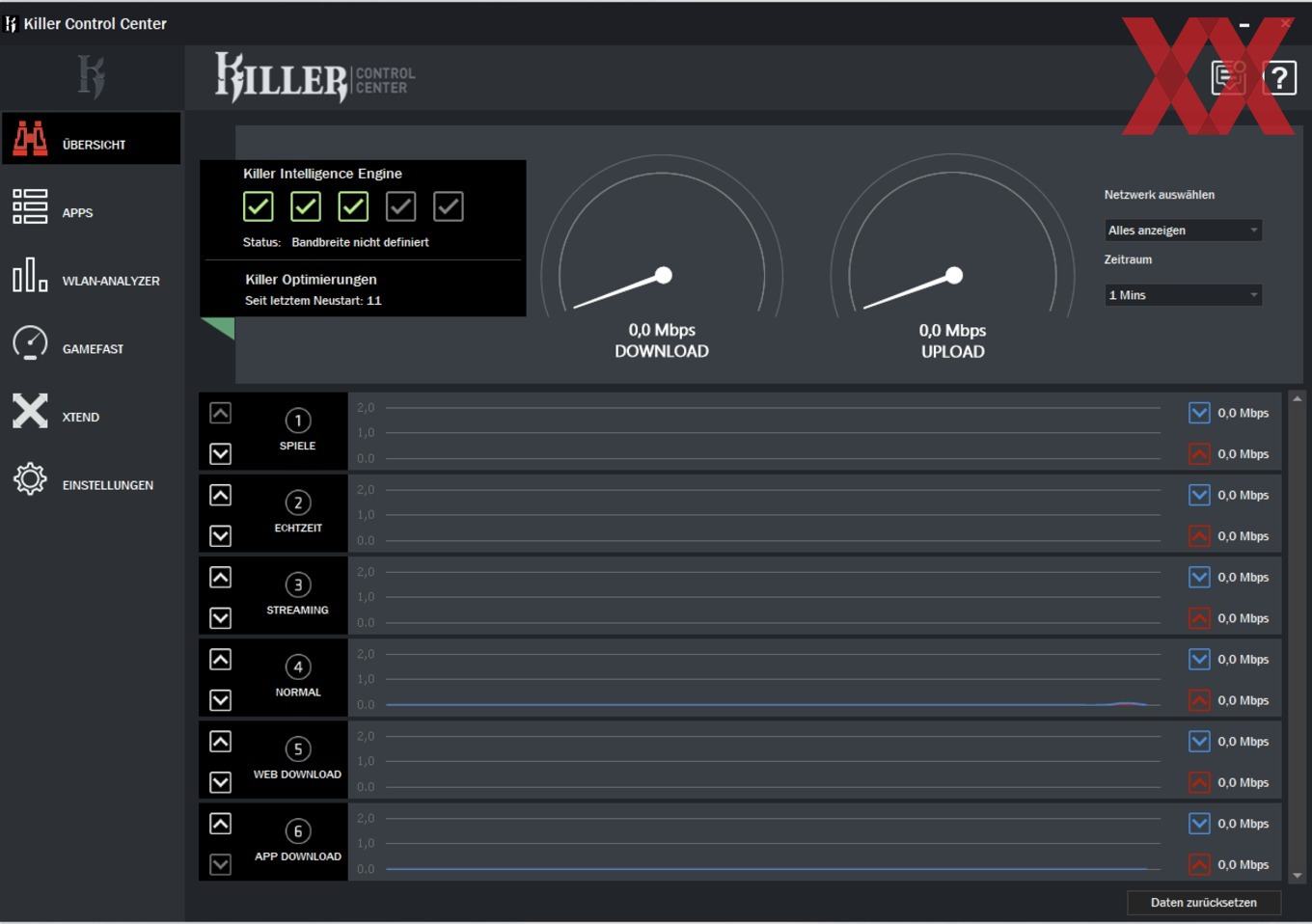Open the Zeitraum 1 Mins dropdown
The width and height of the screenshot is (1312, 924).
1183,295
